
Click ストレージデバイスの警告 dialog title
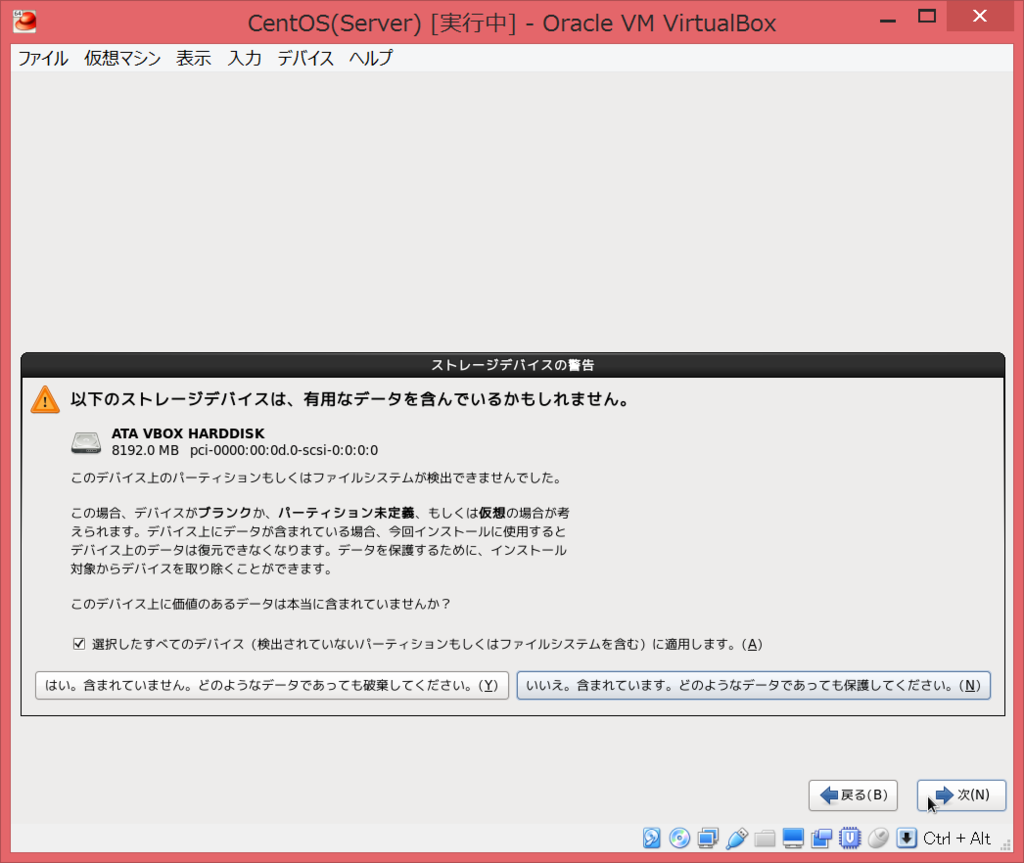tap(513, 365)
